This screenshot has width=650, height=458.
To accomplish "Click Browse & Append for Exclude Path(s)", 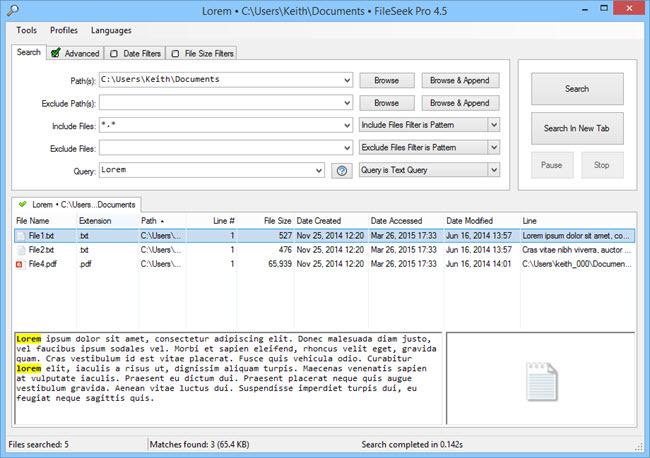I will pos(460,103).
